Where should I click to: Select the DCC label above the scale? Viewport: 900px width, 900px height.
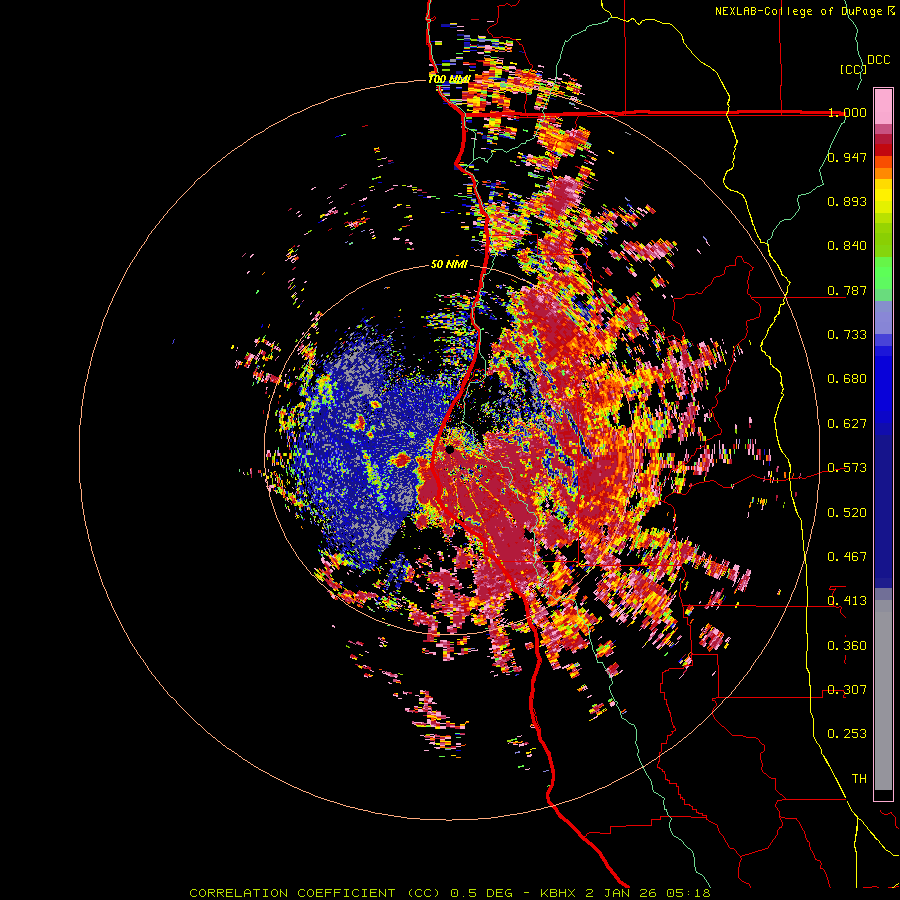coord(879,60)
